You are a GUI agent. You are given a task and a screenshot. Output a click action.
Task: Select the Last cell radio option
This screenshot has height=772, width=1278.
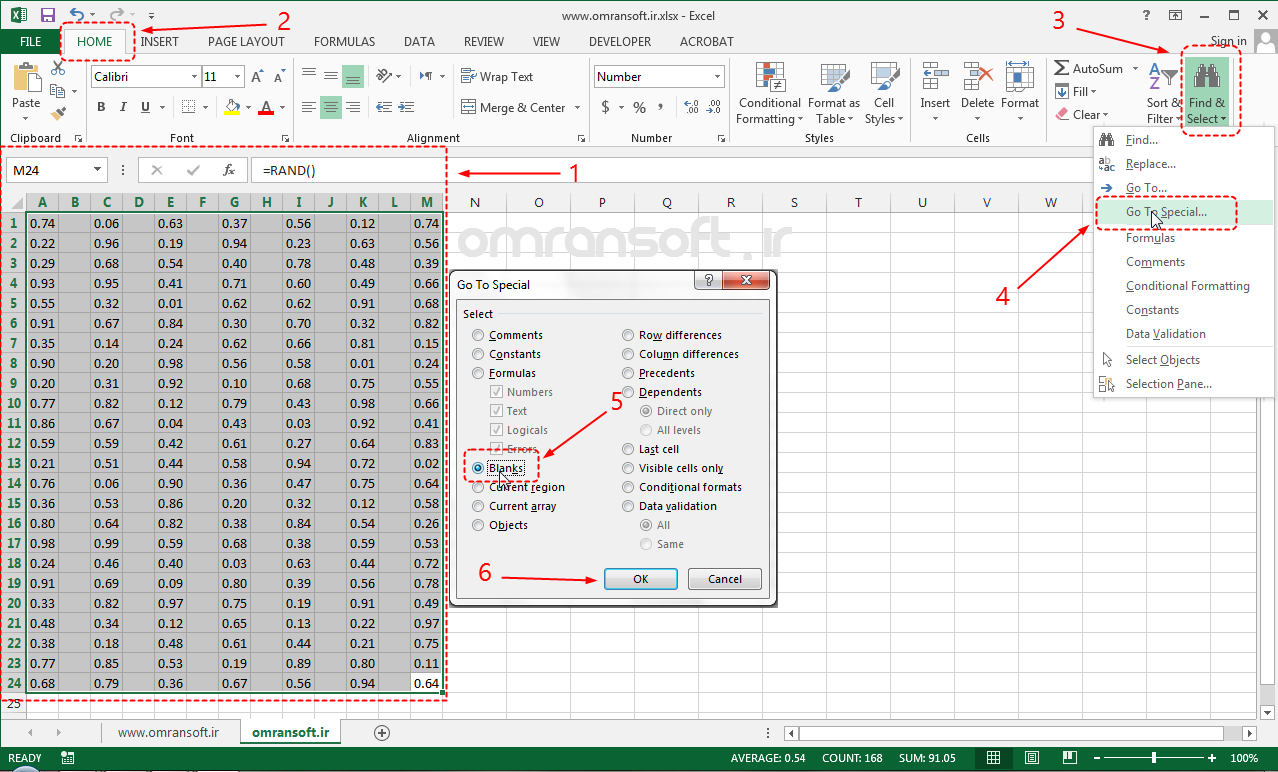pos(628,449)
